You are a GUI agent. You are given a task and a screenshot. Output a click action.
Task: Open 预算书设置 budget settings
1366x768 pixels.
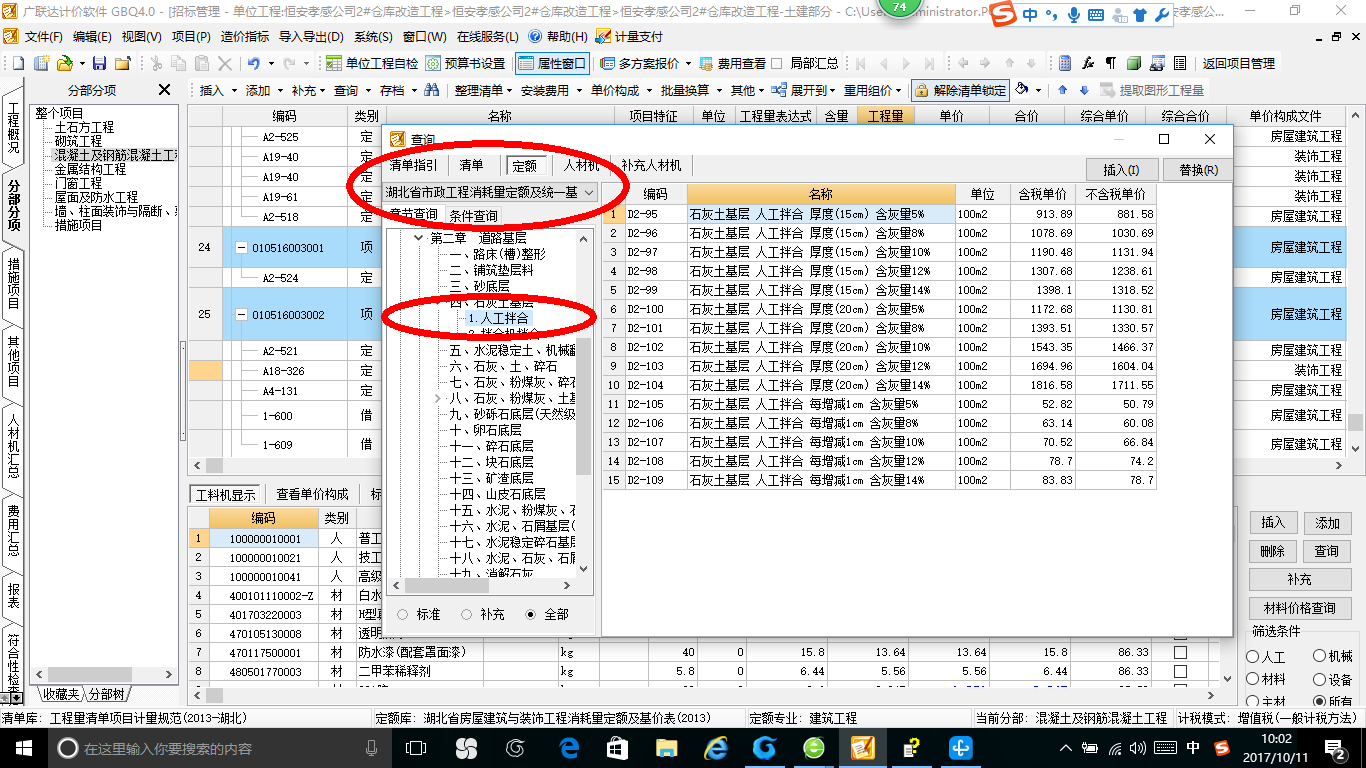point(466,63)
